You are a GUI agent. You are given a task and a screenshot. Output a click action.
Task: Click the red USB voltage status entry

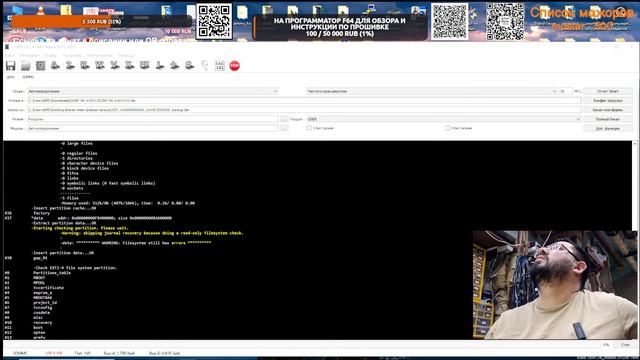53,353
